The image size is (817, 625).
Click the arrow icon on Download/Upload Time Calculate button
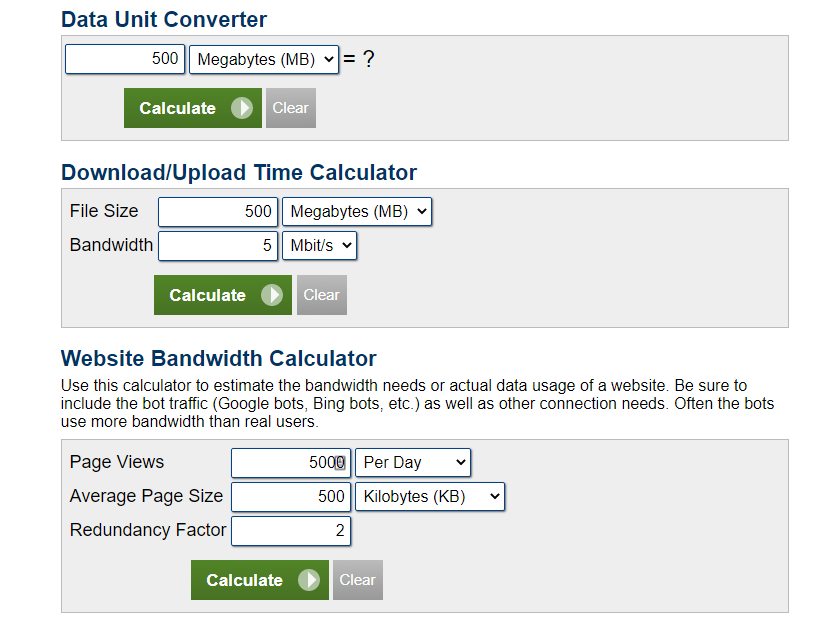click(272, 295)
